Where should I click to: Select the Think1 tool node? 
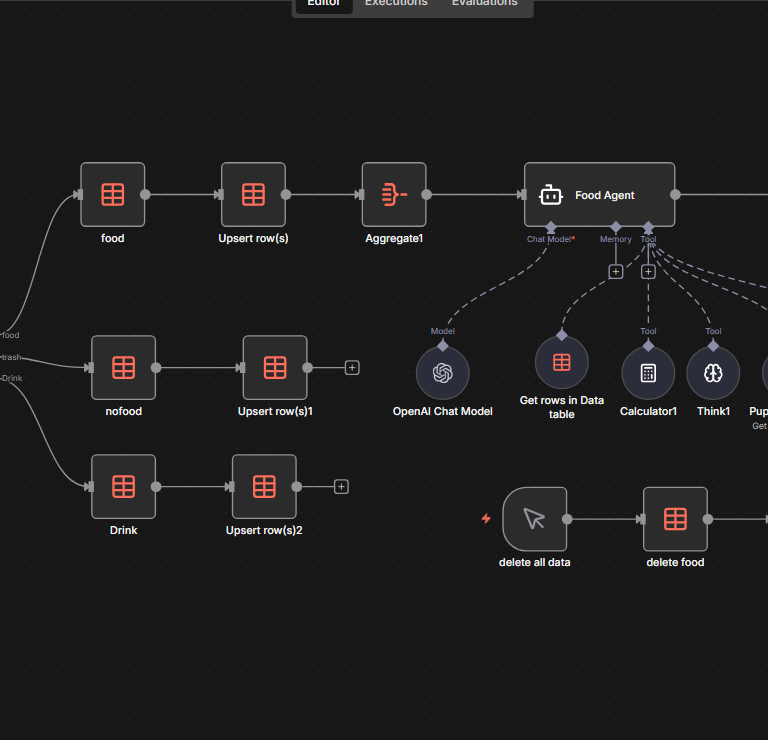click(713, 373)
